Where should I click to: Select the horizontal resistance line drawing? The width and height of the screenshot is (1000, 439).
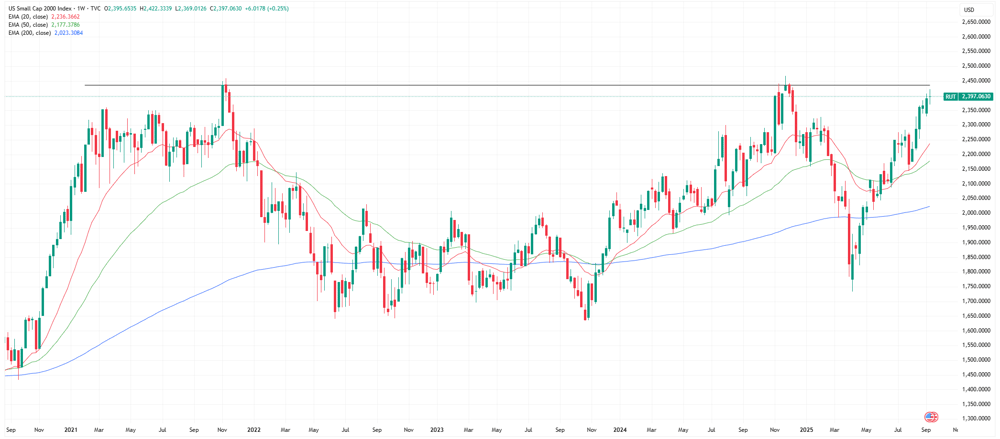(x=507, y=85)
